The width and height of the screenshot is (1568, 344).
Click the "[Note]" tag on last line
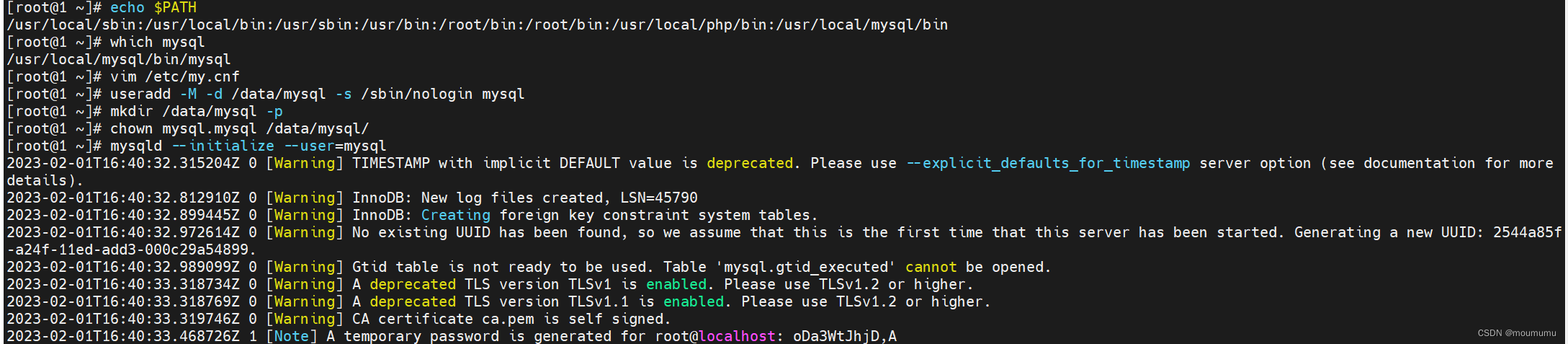[x=291, y=336]
